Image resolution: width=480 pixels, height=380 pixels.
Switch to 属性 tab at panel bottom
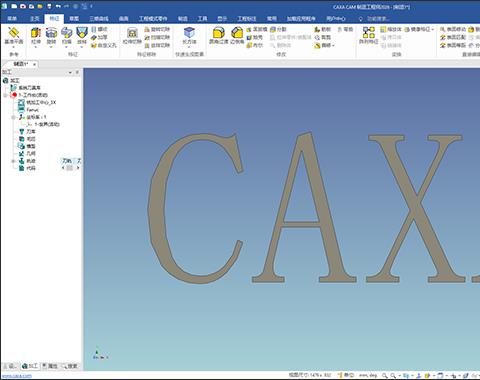[x=50, y=366]
